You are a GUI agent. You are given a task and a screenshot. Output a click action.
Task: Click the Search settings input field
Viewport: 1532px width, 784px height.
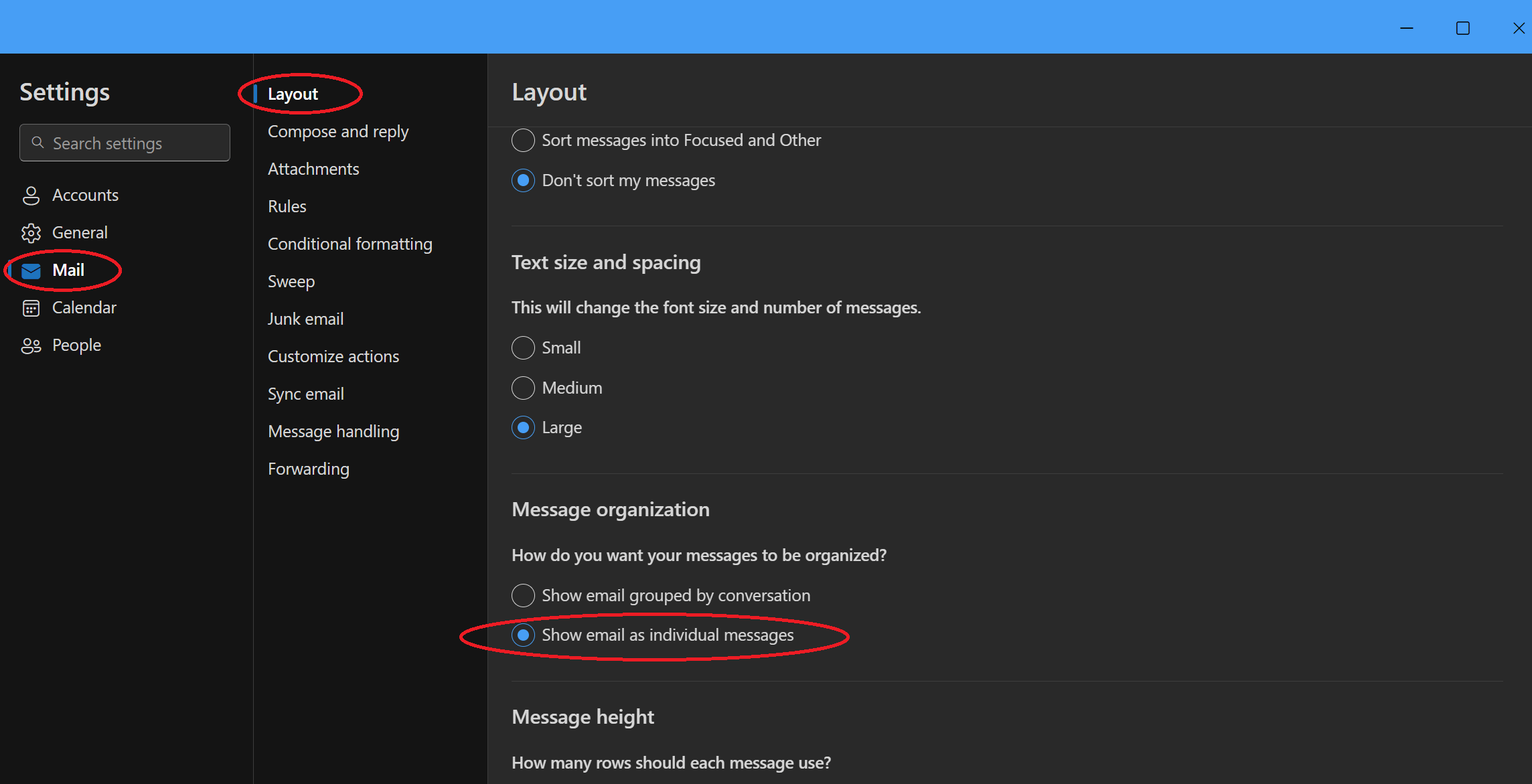point(134,143)
